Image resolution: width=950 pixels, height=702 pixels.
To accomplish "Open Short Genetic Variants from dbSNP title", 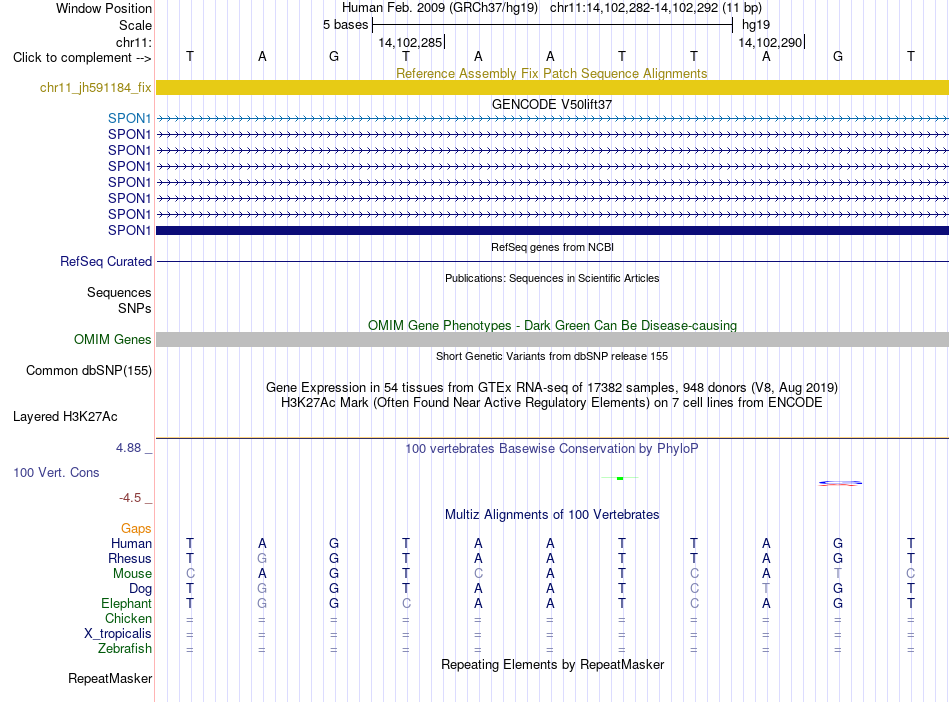I will click(552, 356).
